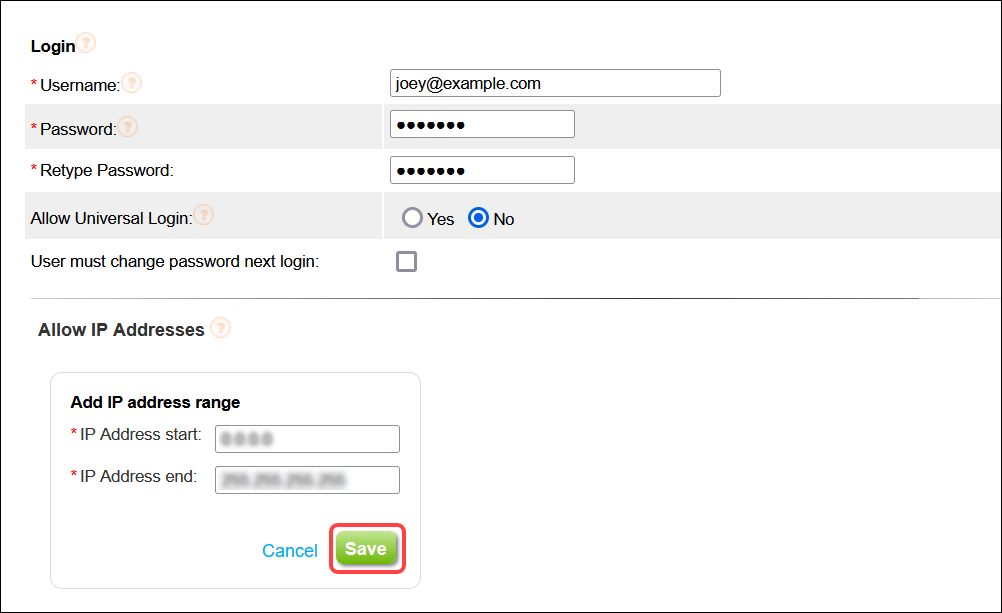This screenshot has height=613, width=1002.
Task: Click the Password input field
Action: [x=482, y=123]
